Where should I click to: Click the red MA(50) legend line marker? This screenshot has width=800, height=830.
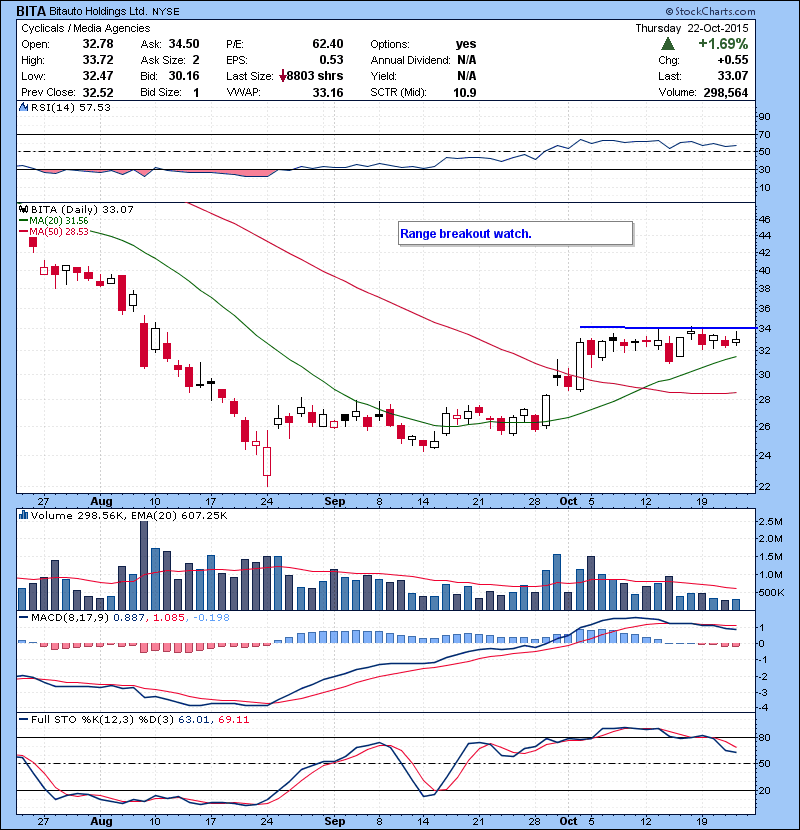click(x=23, y=232)
